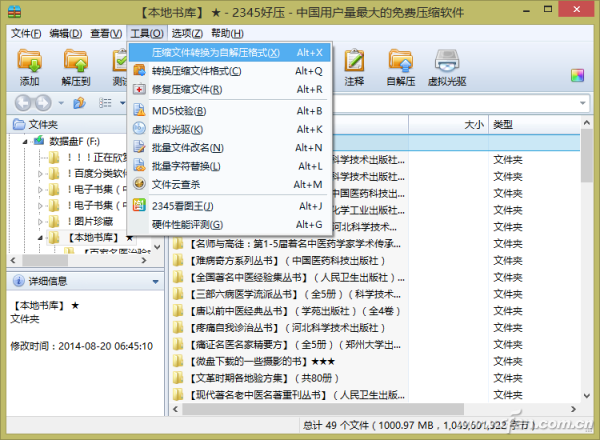Click the forward navigation arrow
Viewport: 600px width, 440px height.
(43, 103)
